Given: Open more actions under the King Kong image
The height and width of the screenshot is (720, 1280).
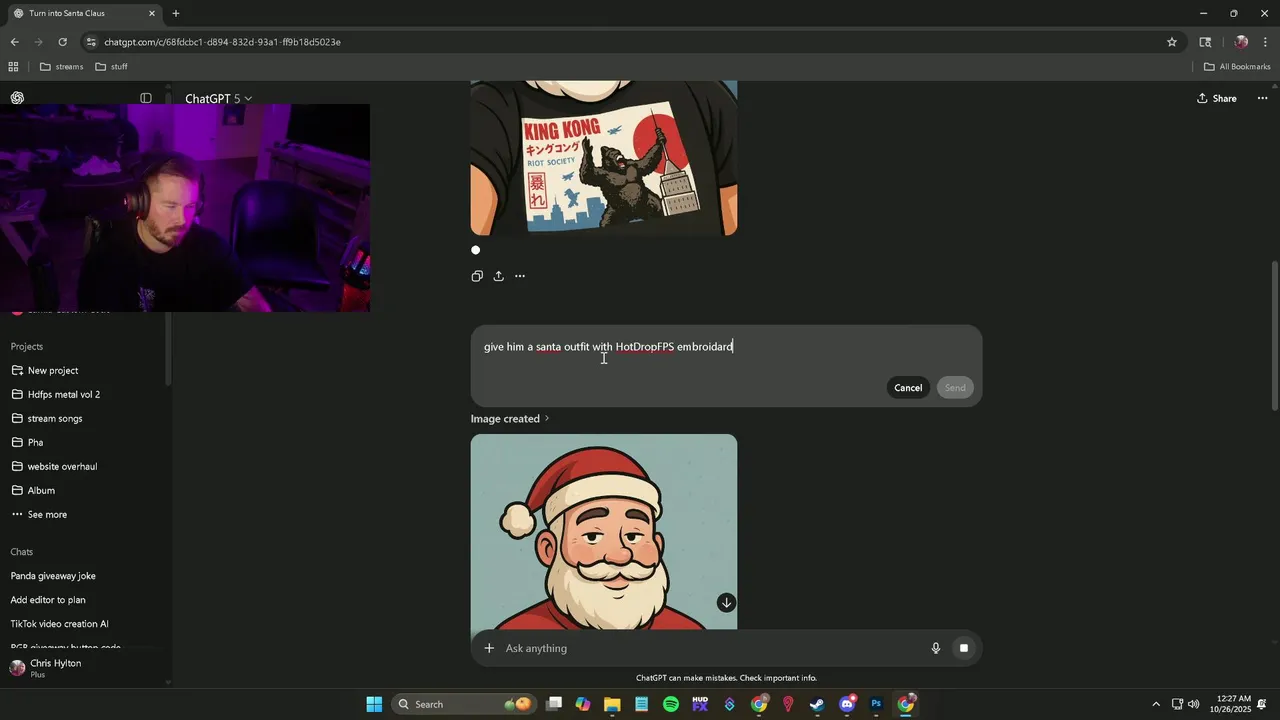Looking at the screenshot, I should [520, 276].
